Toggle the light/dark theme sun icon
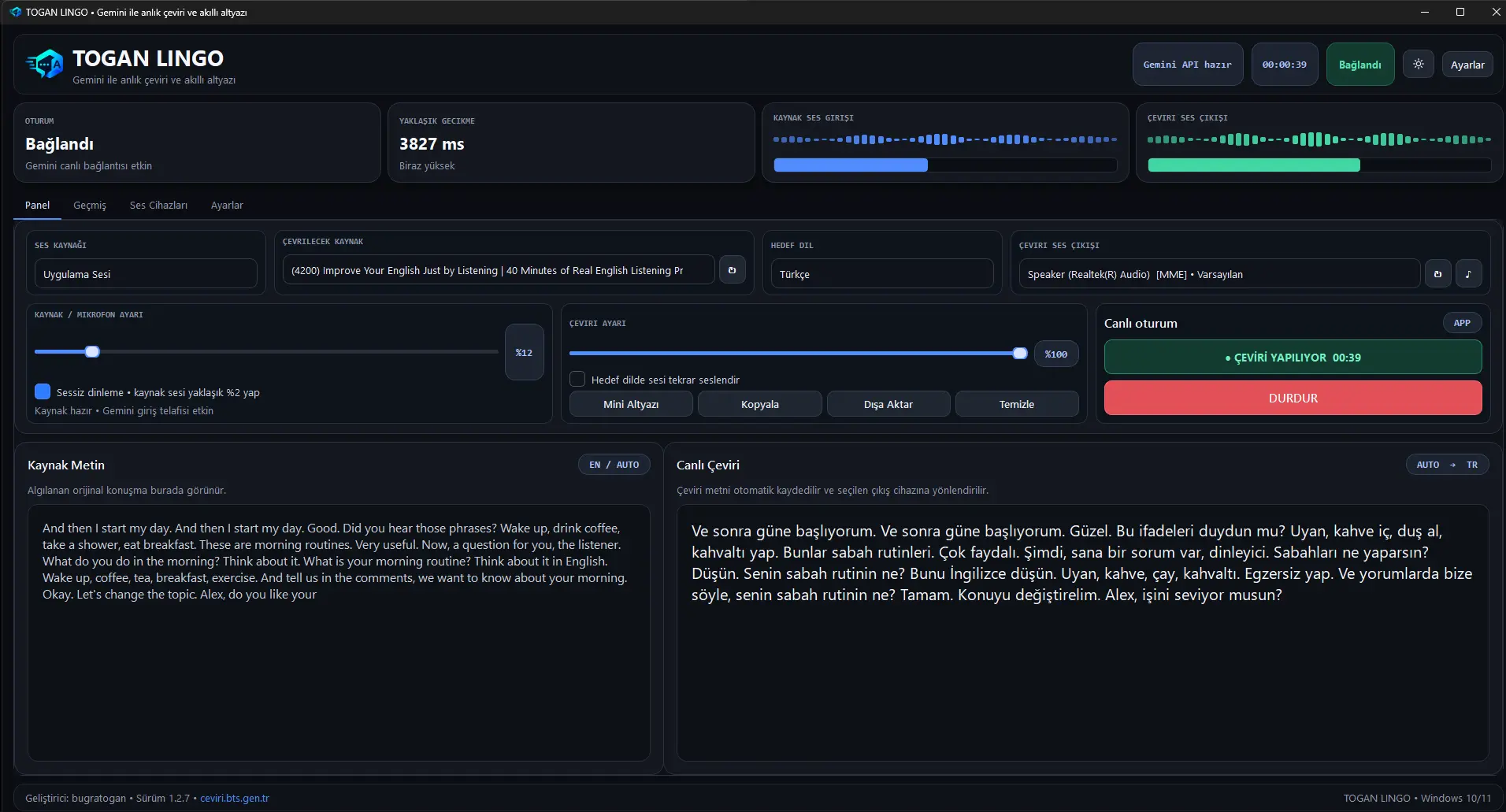Viewport: 1506px width, 812px height. coord(1419,65)
